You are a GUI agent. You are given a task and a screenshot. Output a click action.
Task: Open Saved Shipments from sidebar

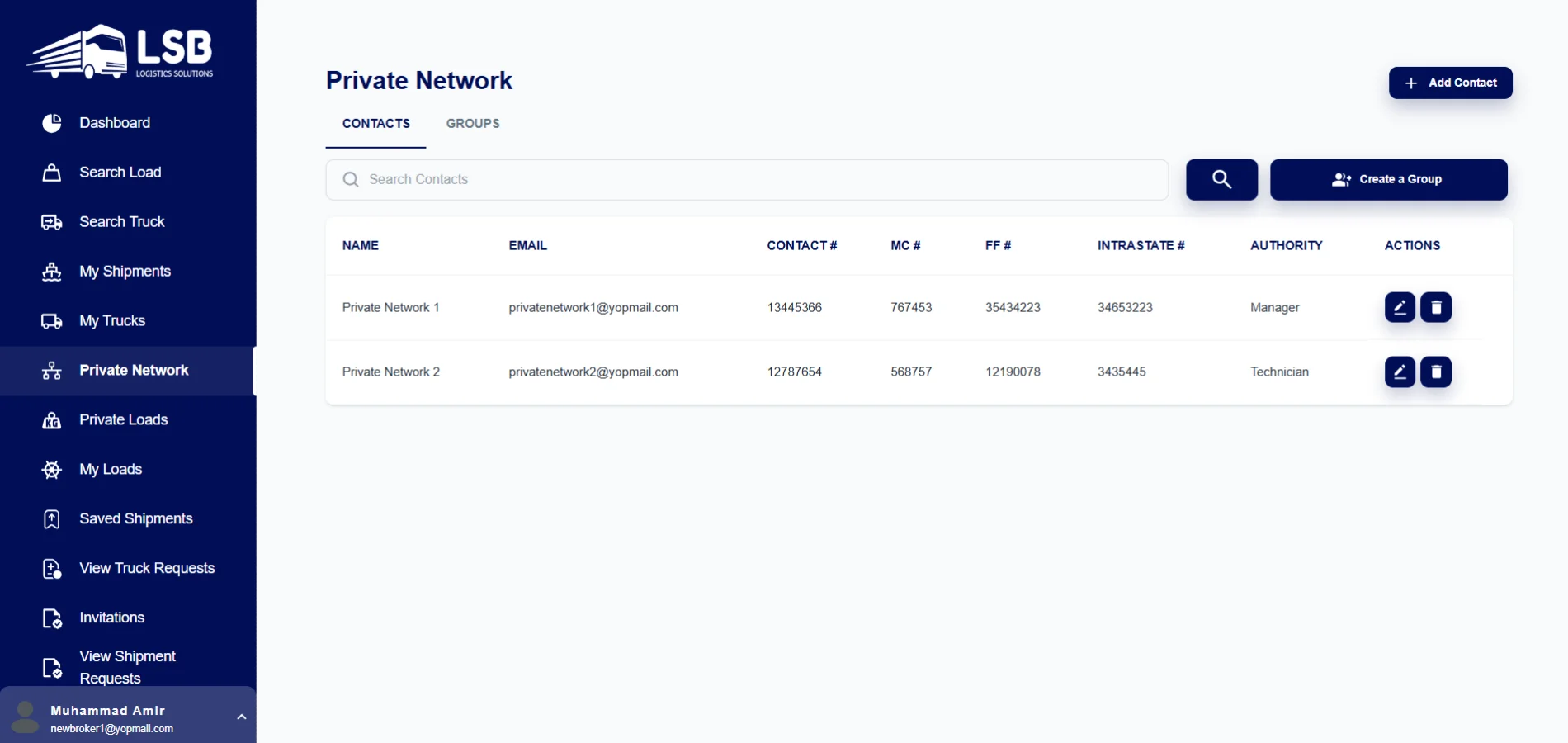[x=135, y=519]
